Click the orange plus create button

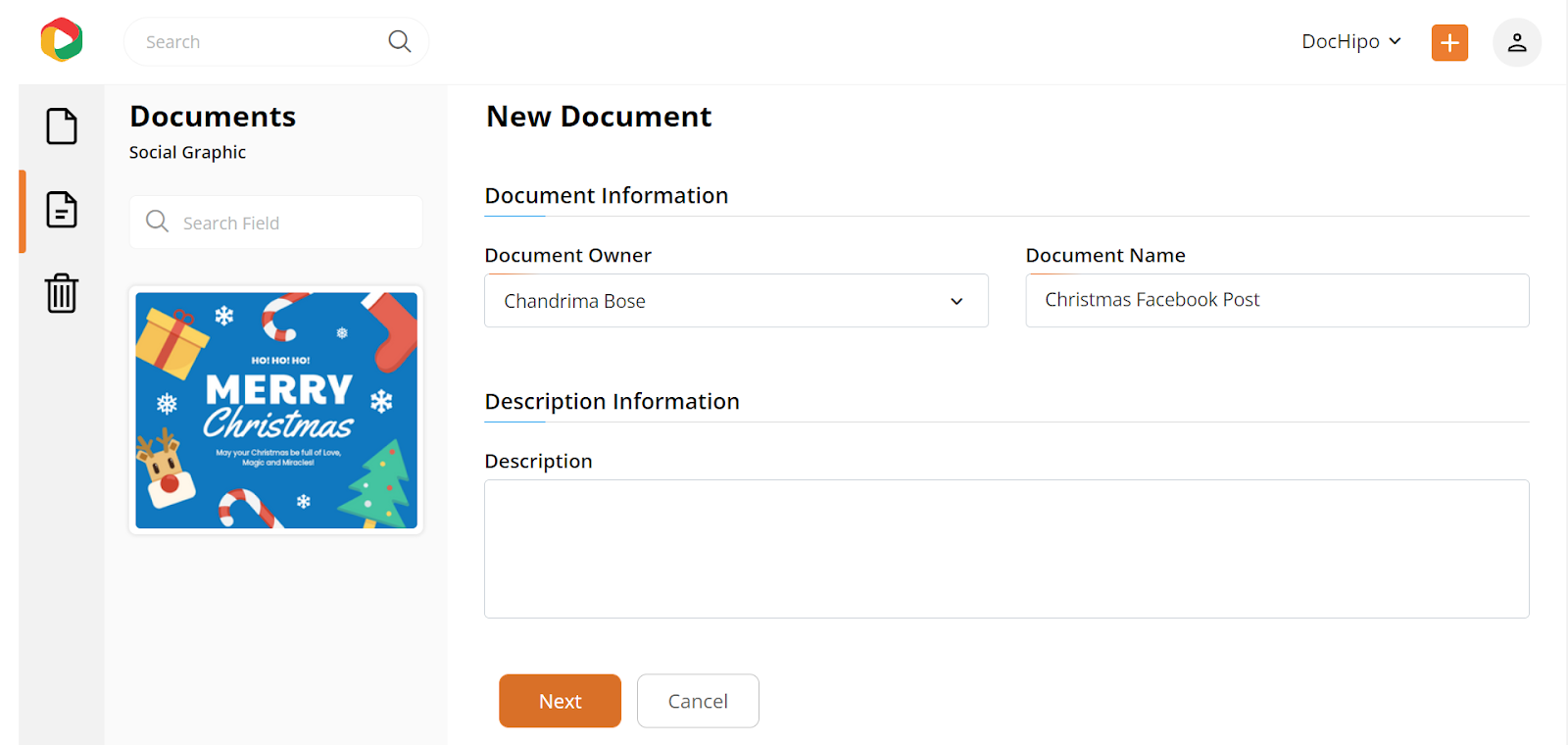[x=1449, y=42]
